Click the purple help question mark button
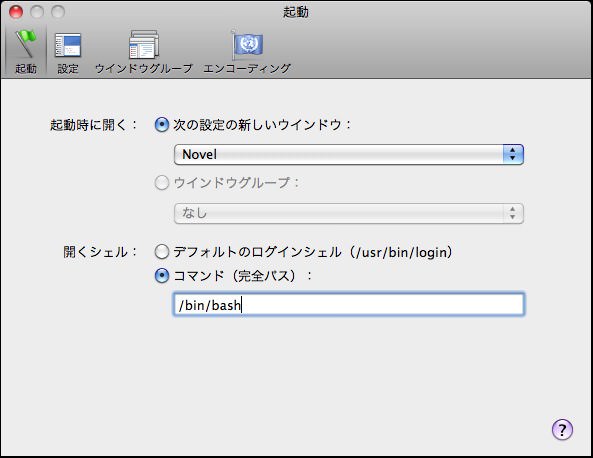The image size is (593, 458). coord(562,430)
